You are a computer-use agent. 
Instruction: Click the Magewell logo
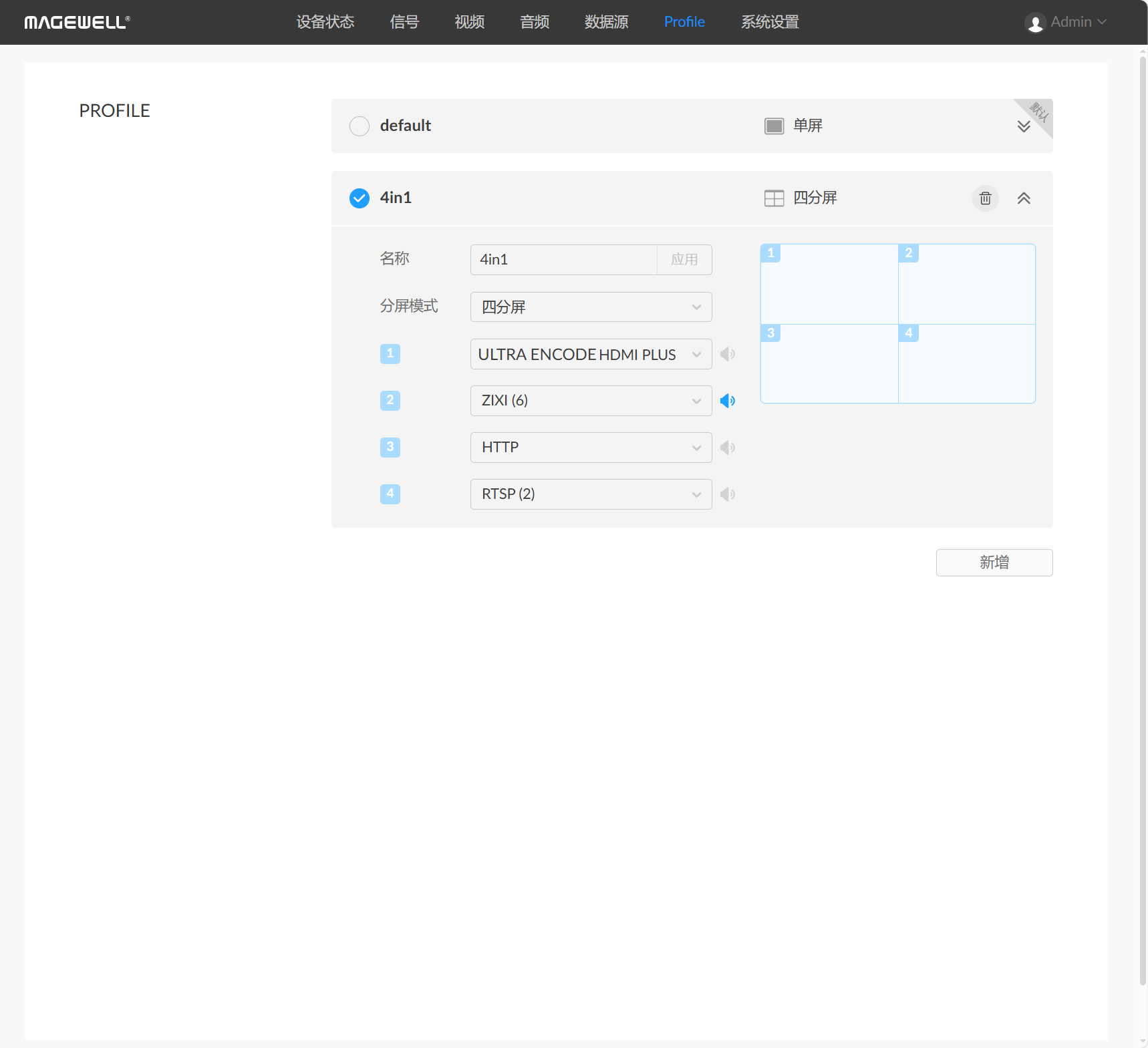point(77,23)
